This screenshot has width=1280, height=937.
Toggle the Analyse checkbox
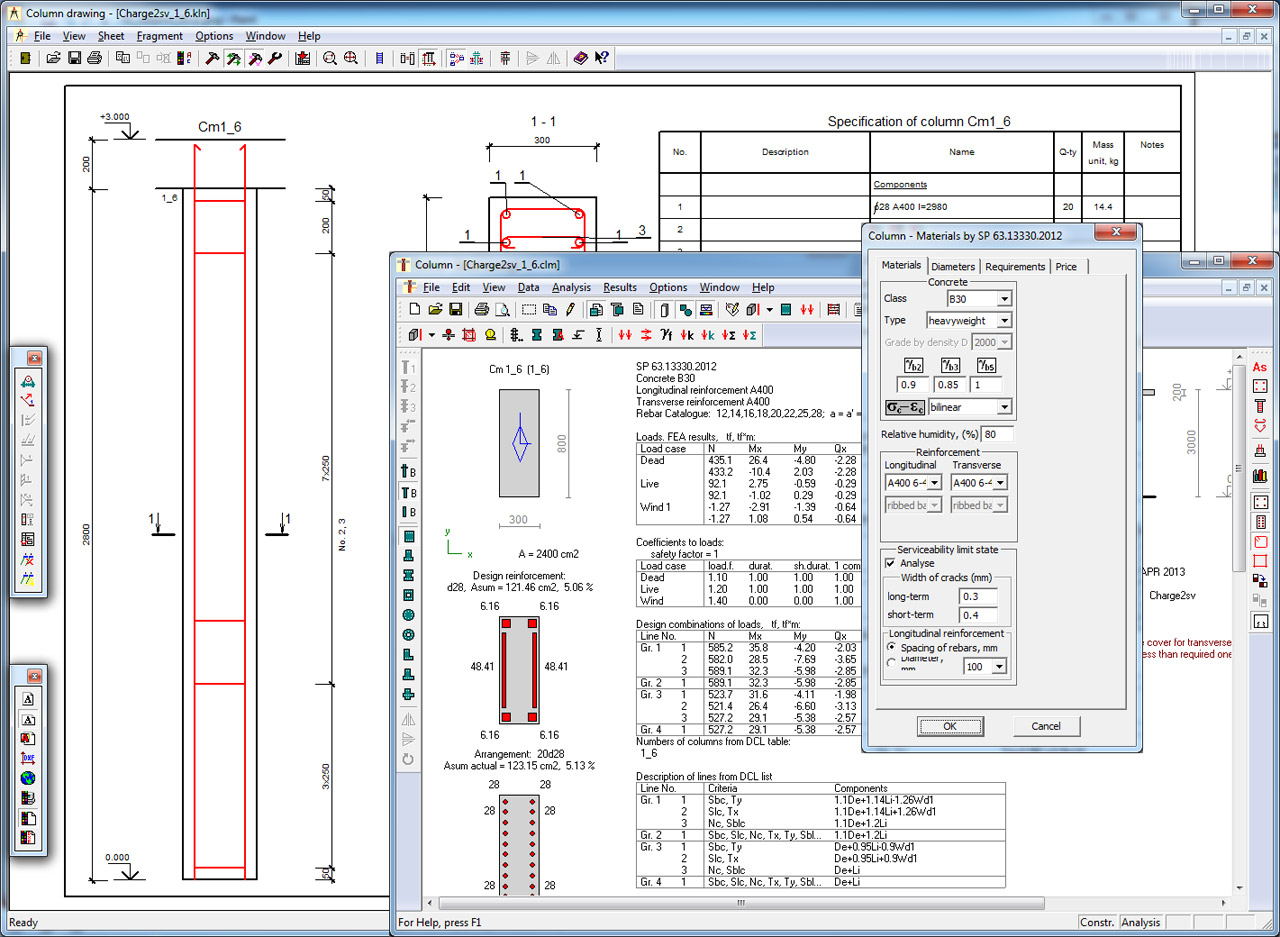pos(891,563)
